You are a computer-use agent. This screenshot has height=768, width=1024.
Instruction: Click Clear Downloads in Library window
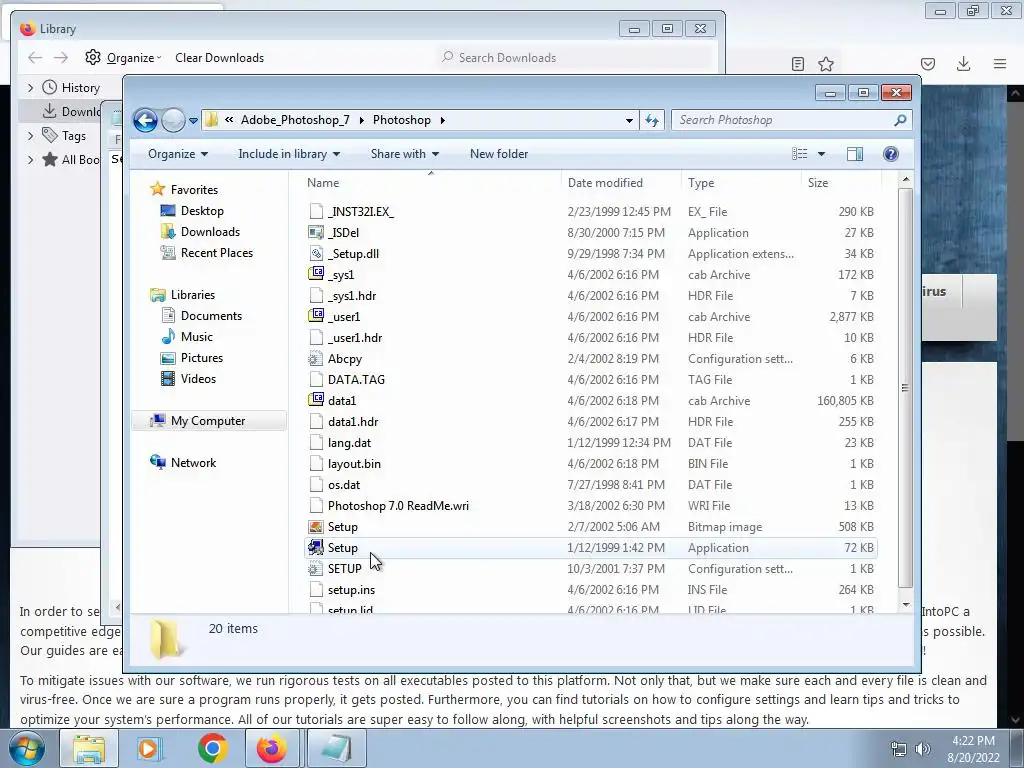pos(219,57)
